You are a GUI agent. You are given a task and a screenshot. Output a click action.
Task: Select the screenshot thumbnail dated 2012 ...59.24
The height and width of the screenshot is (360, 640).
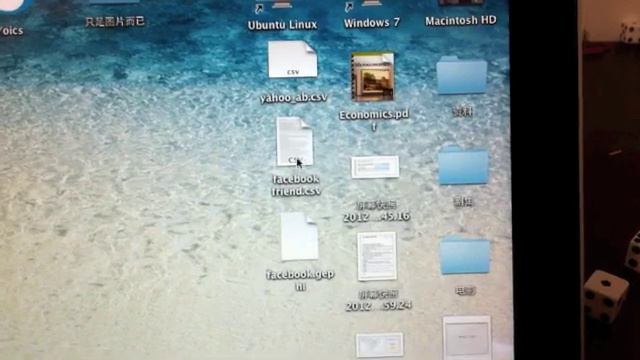pos(377,256)
